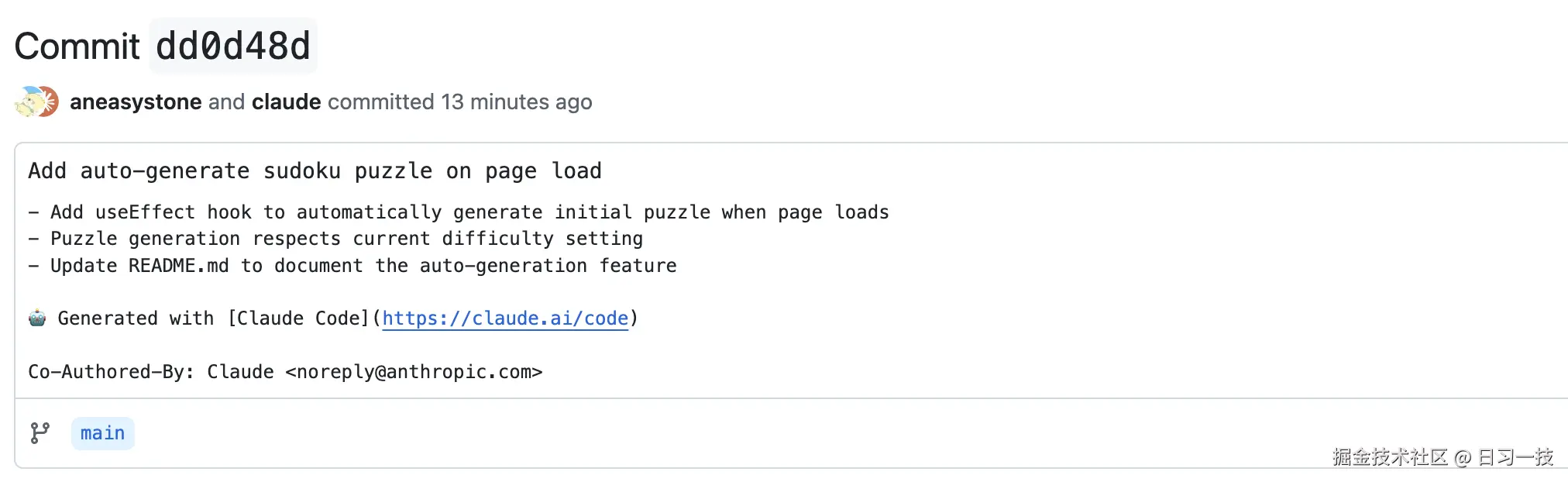Screen dimensions: 1568x482
Task: Select the useEffect hook bullet line
Action: (x=459, y=212)
